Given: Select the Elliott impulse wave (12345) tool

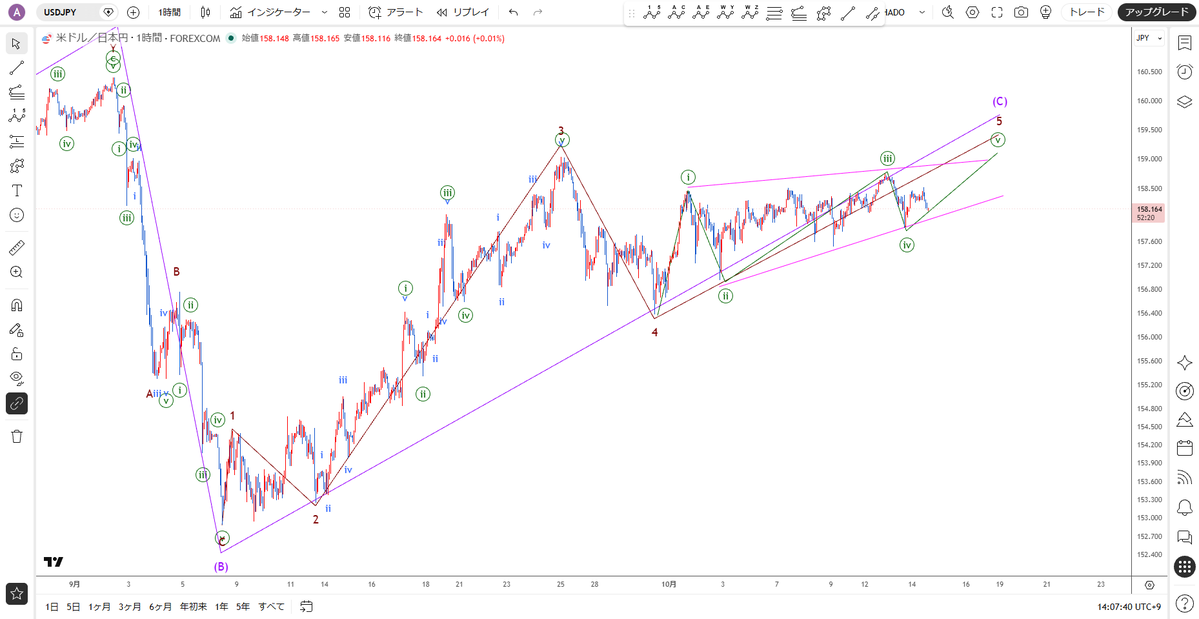Looking at the screenshot, I should click(x=651, y=12).
